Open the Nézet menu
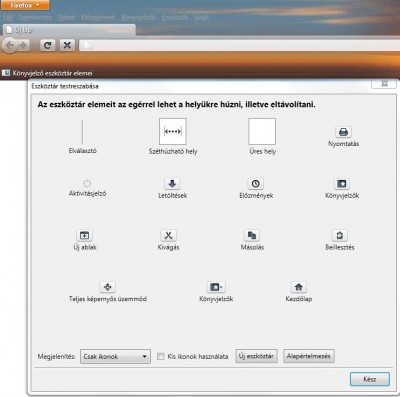The height and width of the screenshot is (397, 400). [x=66, y=17]
